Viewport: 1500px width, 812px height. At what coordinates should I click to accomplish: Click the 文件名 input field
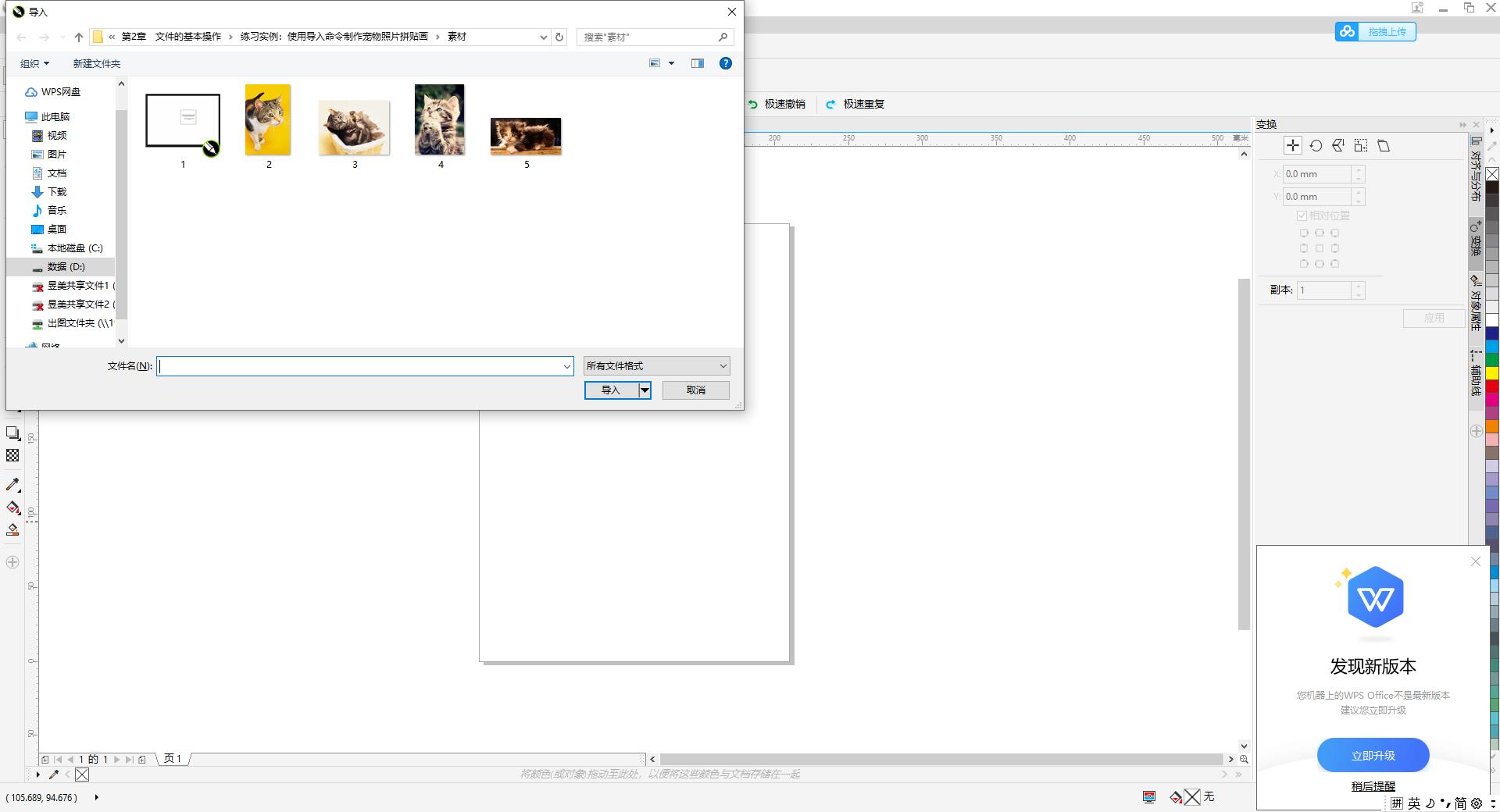click(366, 366)
